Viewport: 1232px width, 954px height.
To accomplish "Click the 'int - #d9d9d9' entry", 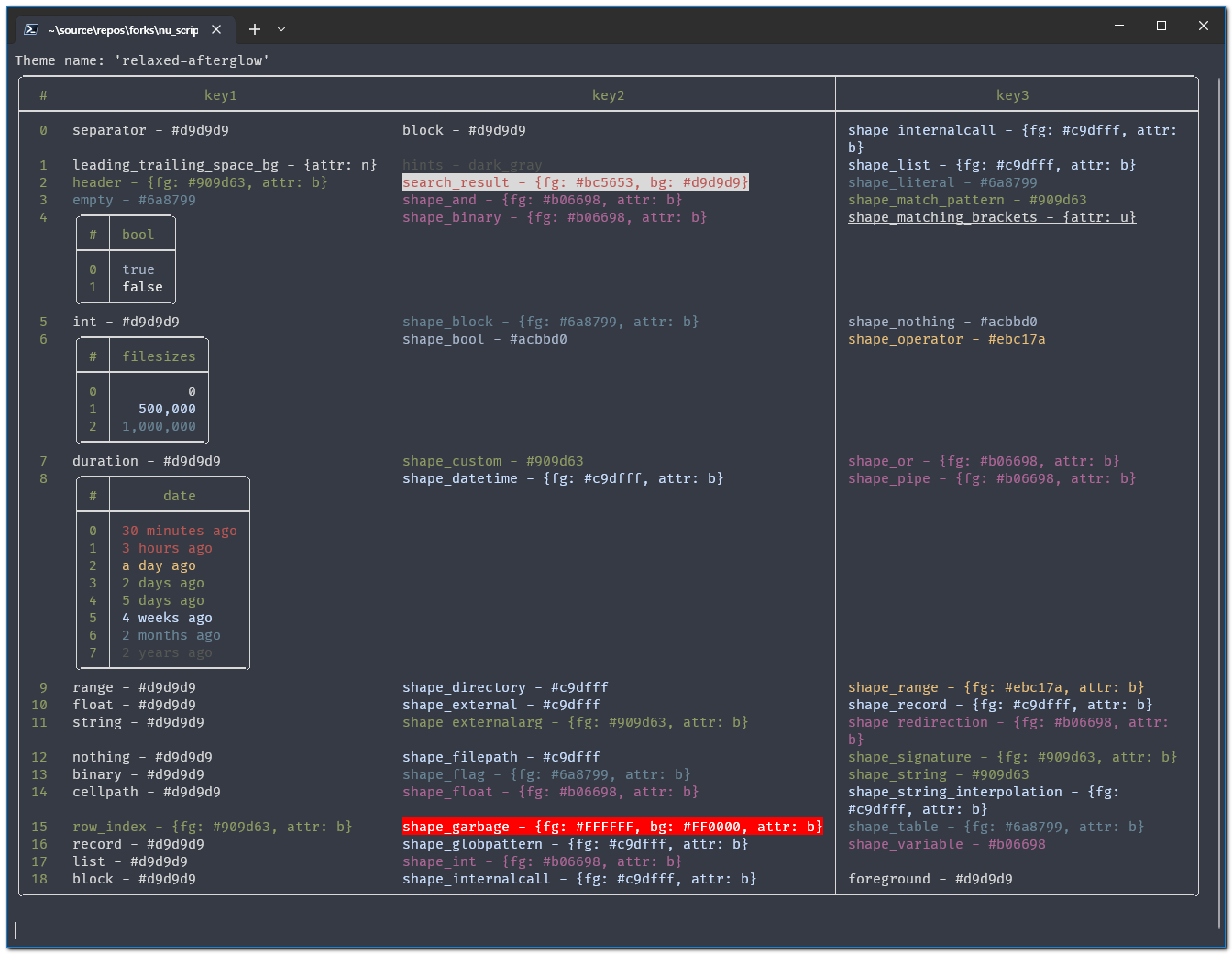I will (126, 322).
